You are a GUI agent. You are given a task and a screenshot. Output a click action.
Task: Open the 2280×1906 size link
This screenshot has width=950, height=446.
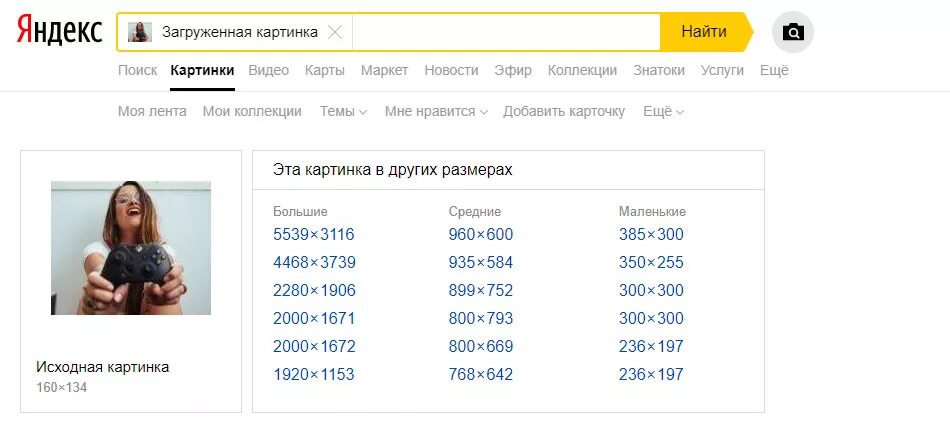tap(314, 290)
